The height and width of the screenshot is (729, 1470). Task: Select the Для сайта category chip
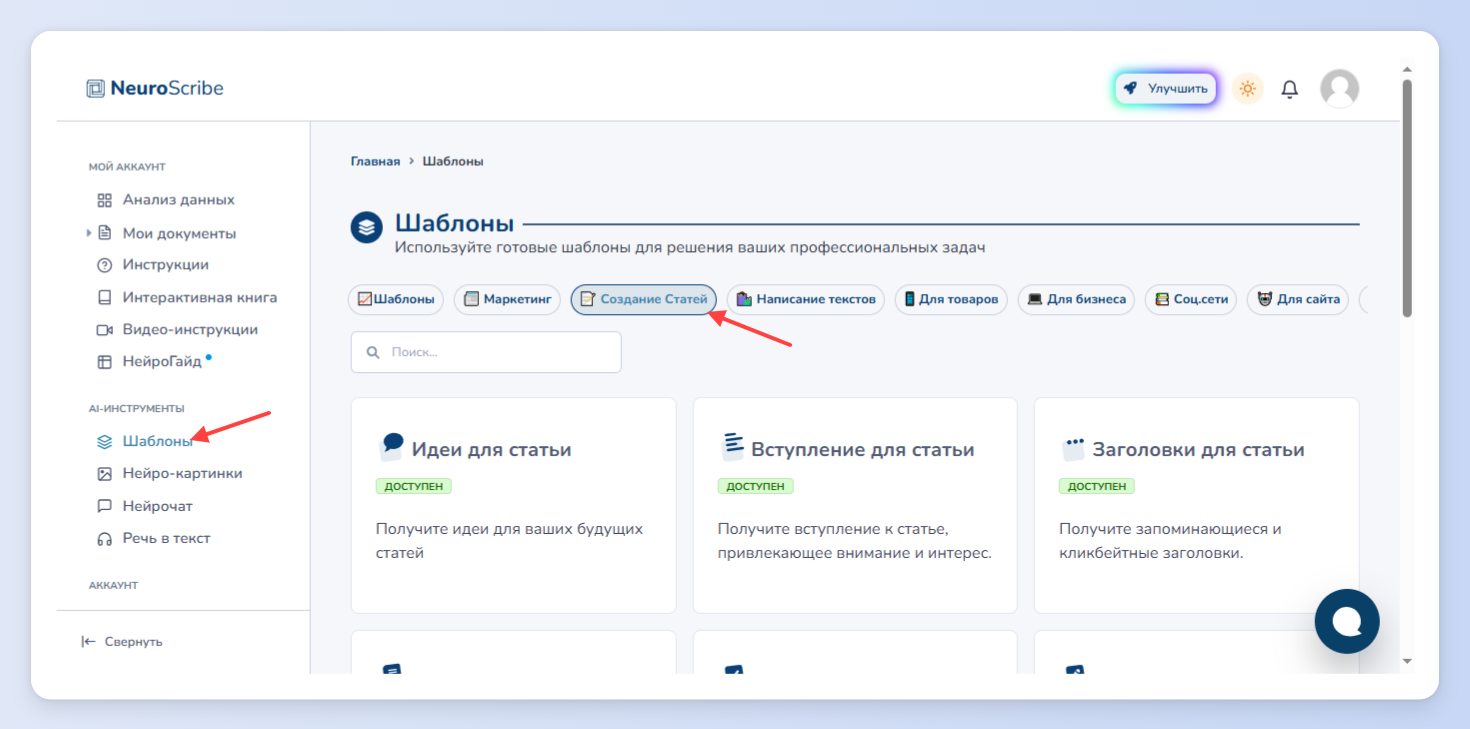pos(1298,299)
